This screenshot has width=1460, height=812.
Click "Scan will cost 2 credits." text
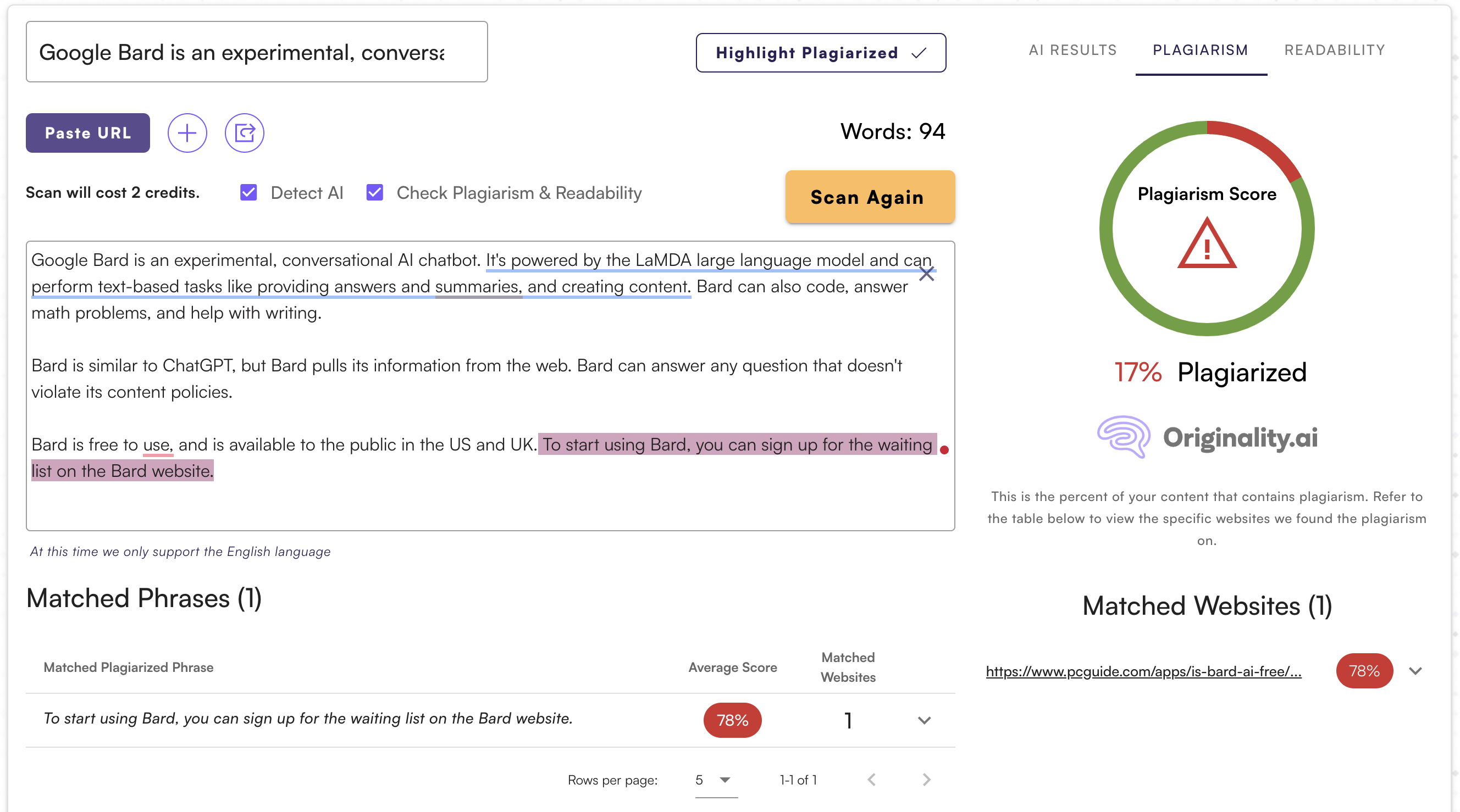[x=113, y=193]
